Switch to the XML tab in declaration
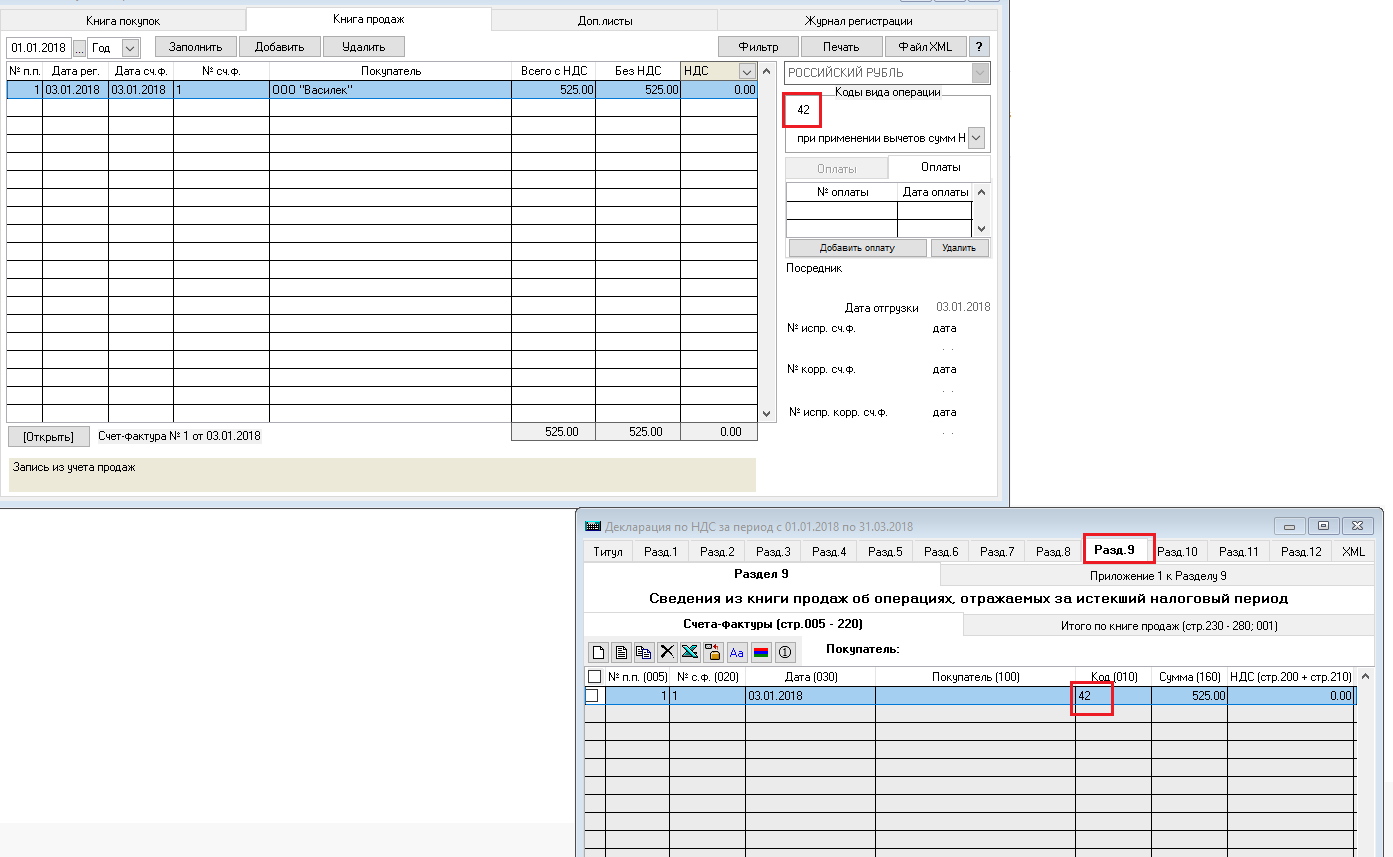Screen dimensions: 1393x857 click(x=1353, y=551)
